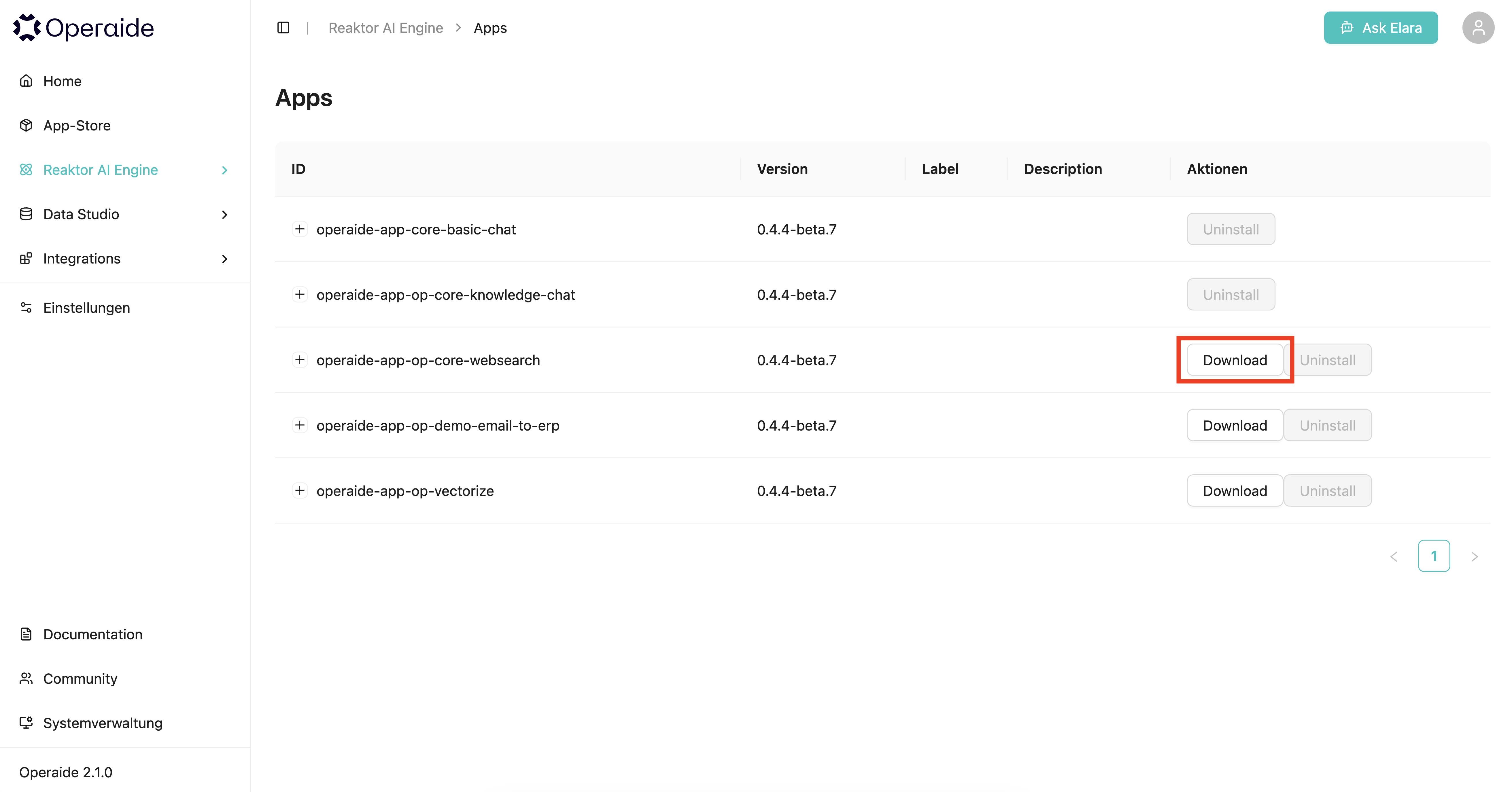Viewport: 1512px width, 792px height.
Task: Open the user profile avatar
Action: (x=1478, y=28)
